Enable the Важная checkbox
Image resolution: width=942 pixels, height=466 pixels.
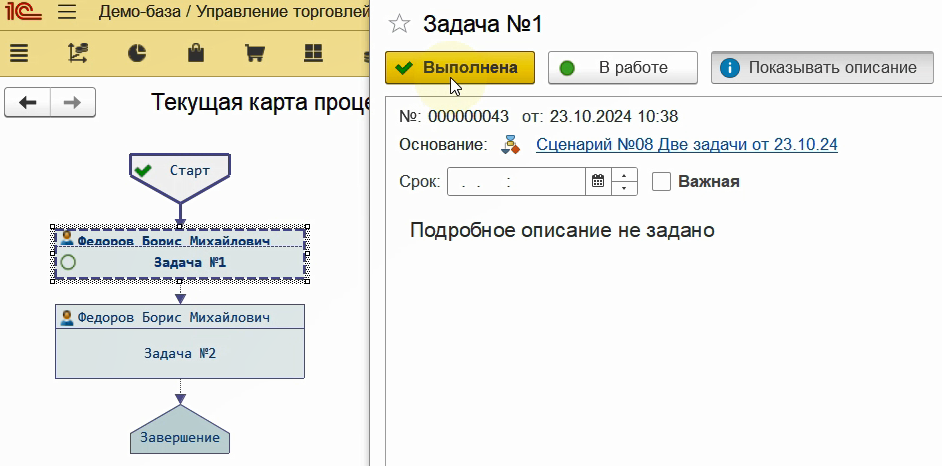point(661,181)
